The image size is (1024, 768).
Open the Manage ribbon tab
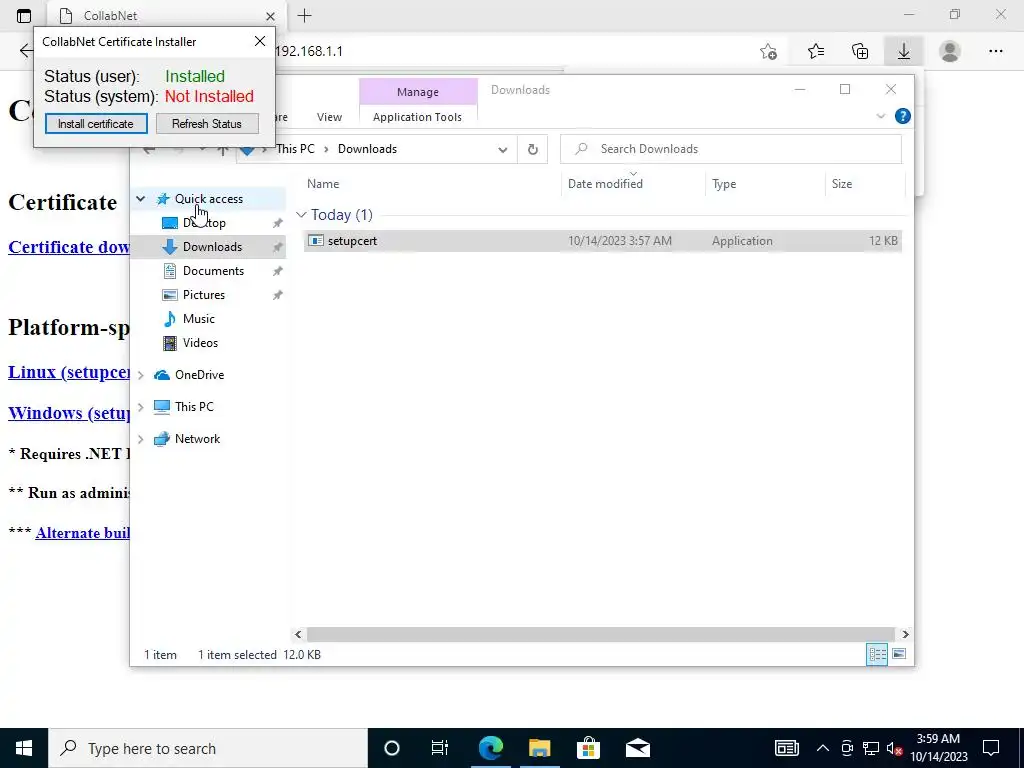click(418, 92)
